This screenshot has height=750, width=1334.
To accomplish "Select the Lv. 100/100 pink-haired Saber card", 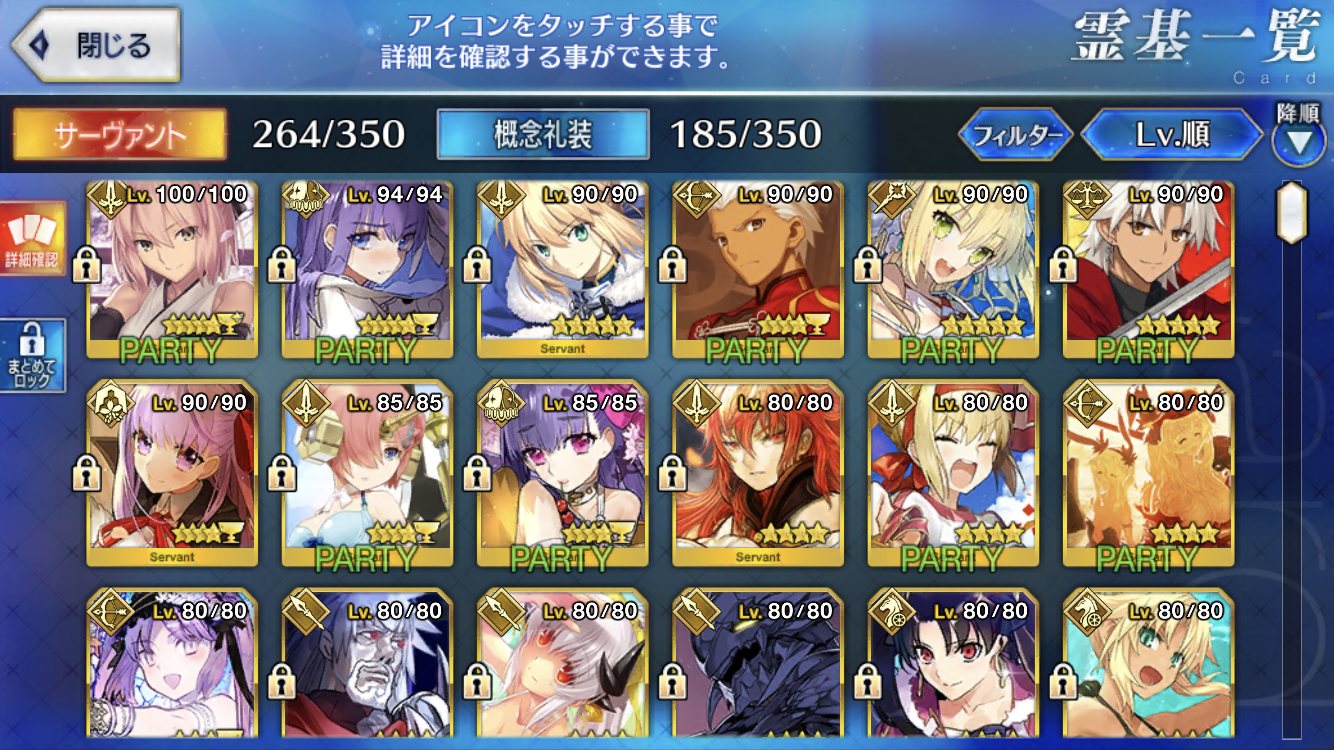I will [172, 270].
